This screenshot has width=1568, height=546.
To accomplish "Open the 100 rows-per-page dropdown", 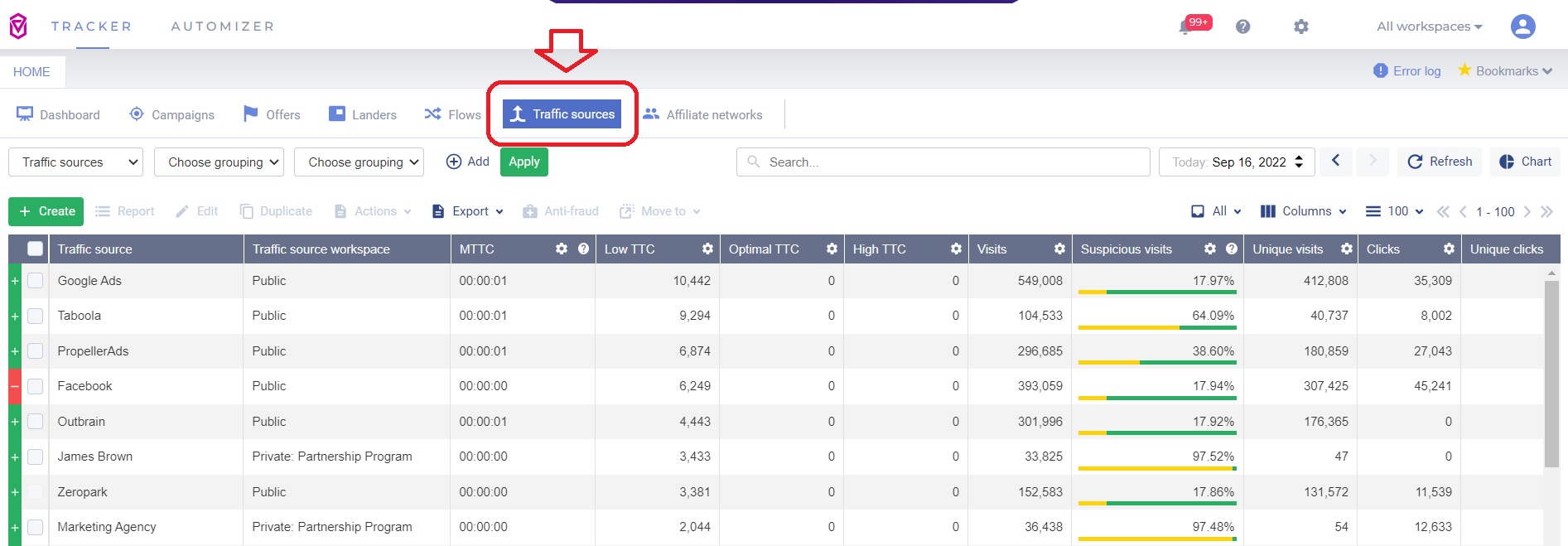I will click(1395, 211).
